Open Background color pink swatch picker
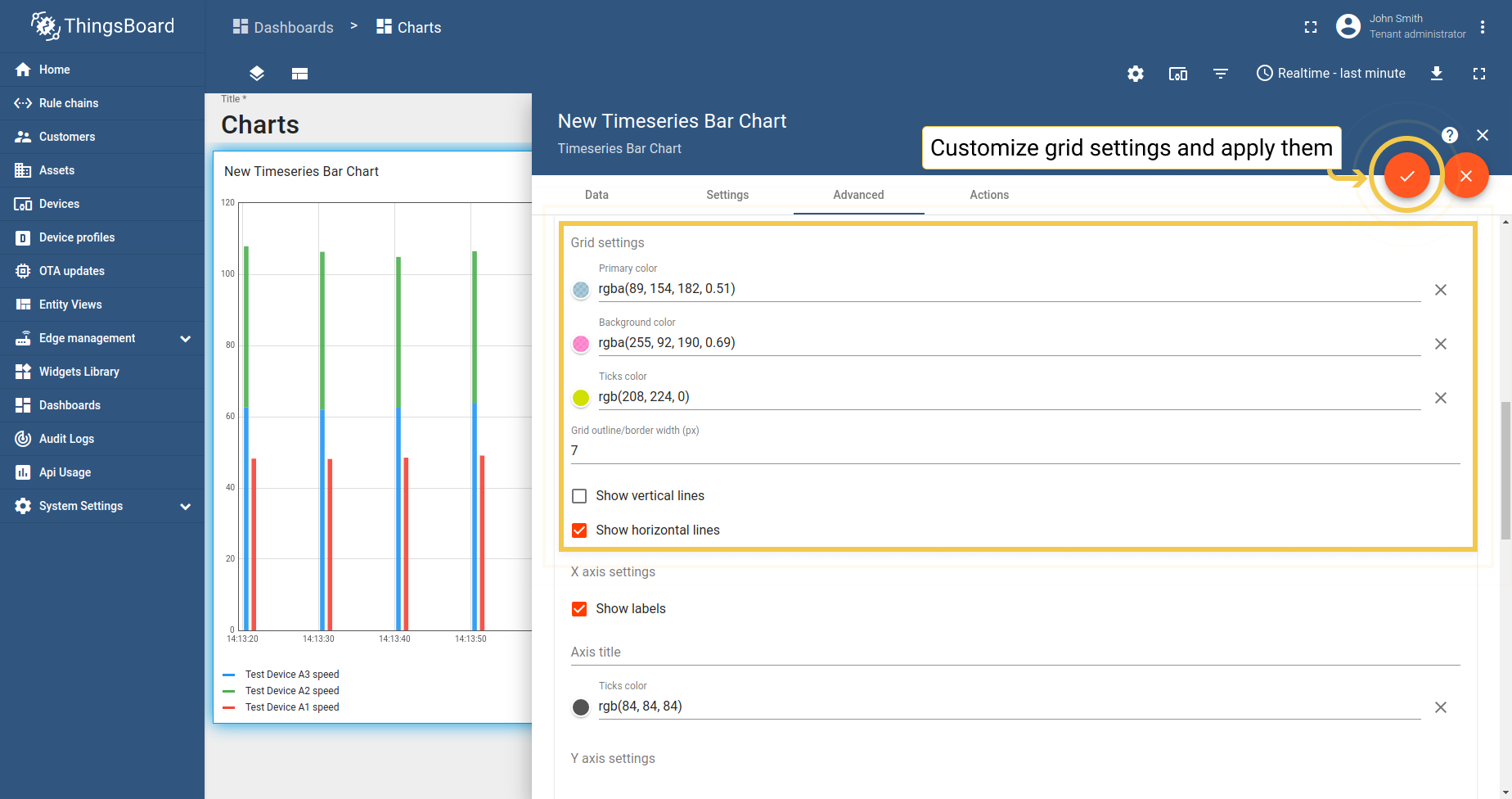 point(581,344)
